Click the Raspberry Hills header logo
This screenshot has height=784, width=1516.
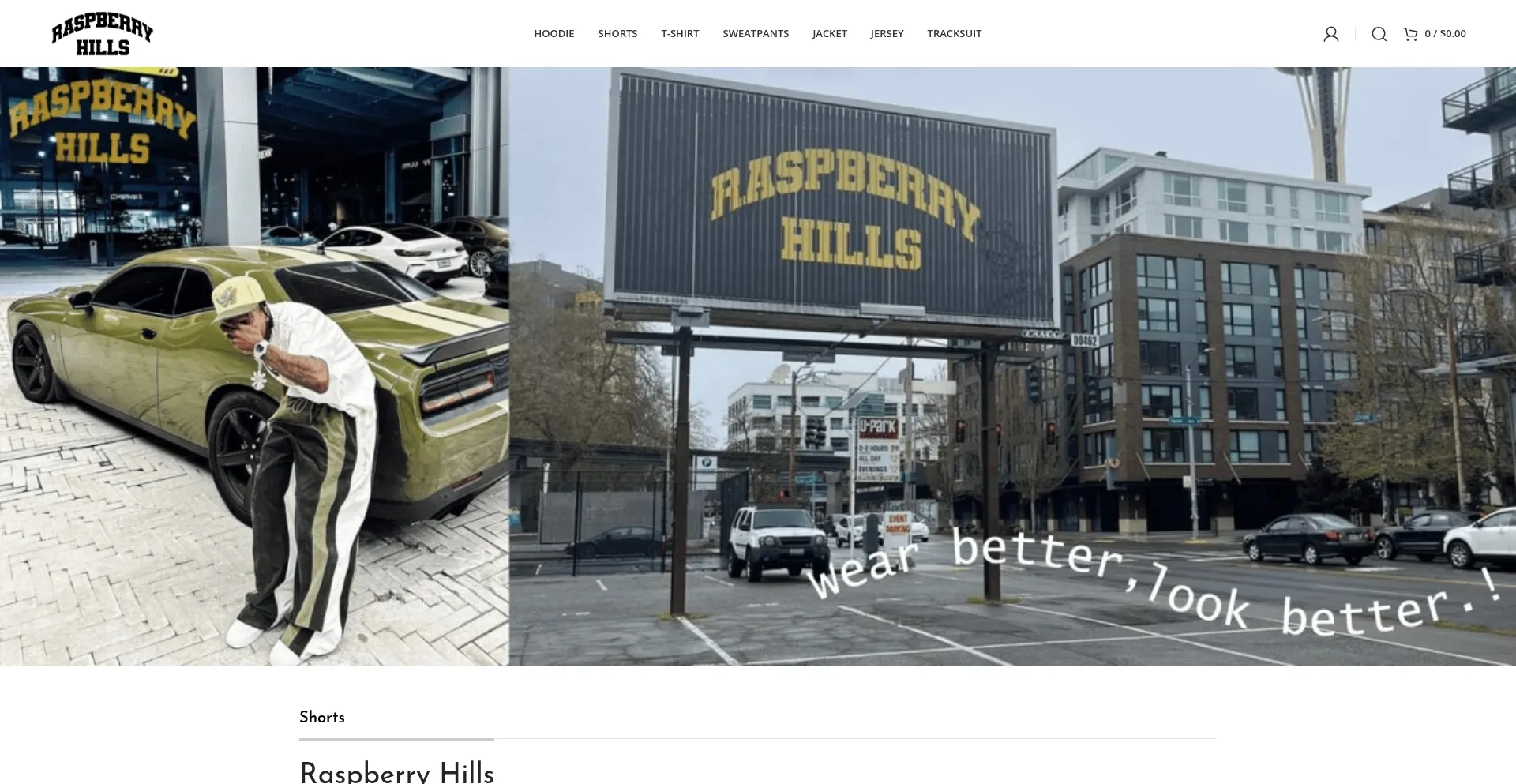pos(102,34)
